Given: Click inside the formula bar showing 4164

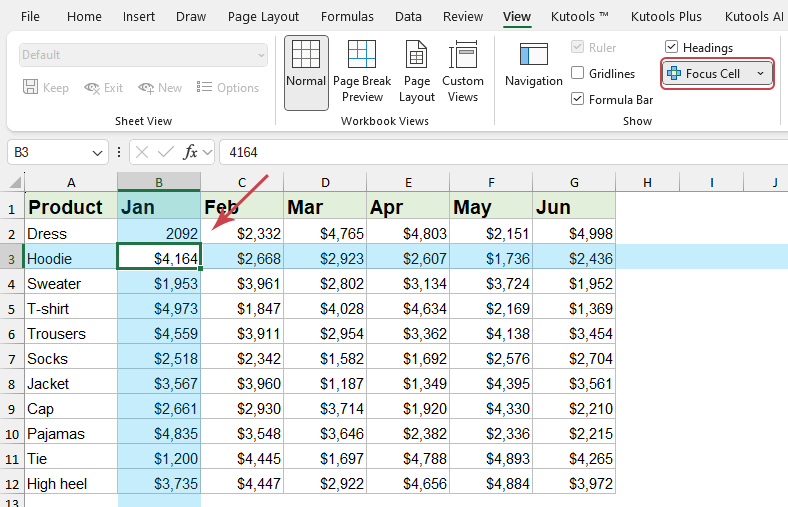Looking at the screenshot, I should tap(500, 152).
